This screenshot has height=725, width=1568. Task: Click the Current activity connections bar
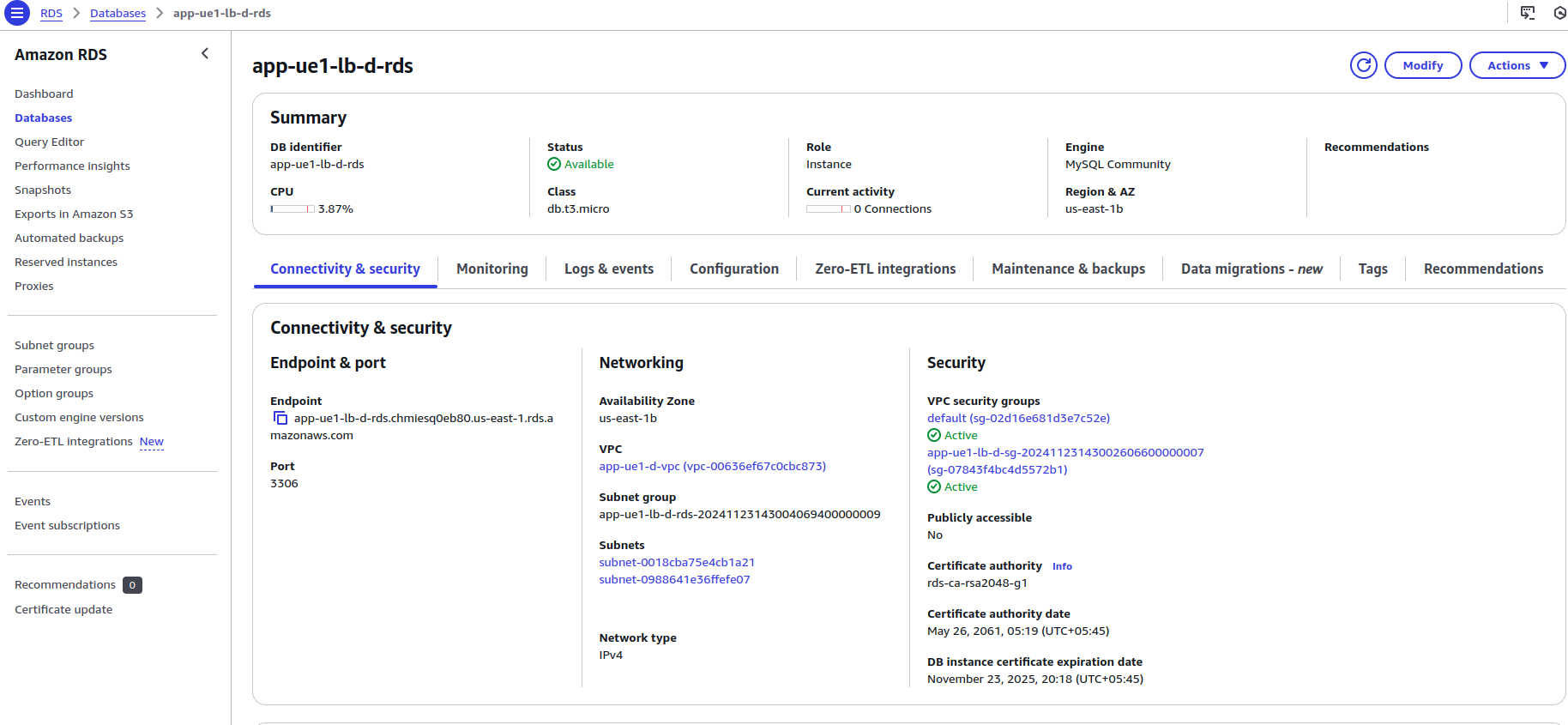829,208
